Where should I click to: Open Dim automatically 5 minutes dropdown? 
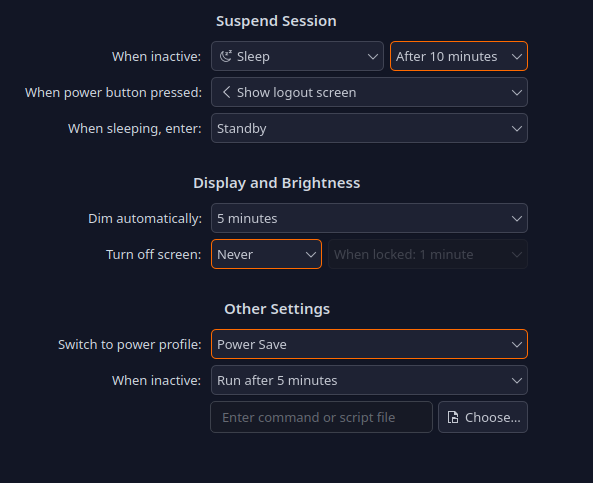[x=369, y=218]
